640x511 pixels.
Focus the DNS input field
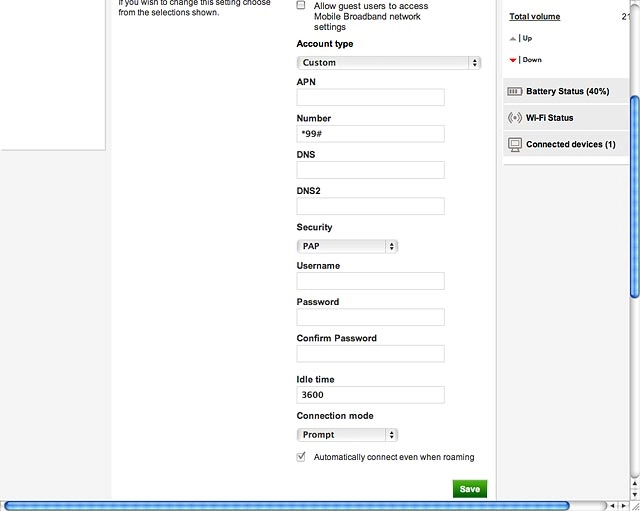[x=371, y=170]
